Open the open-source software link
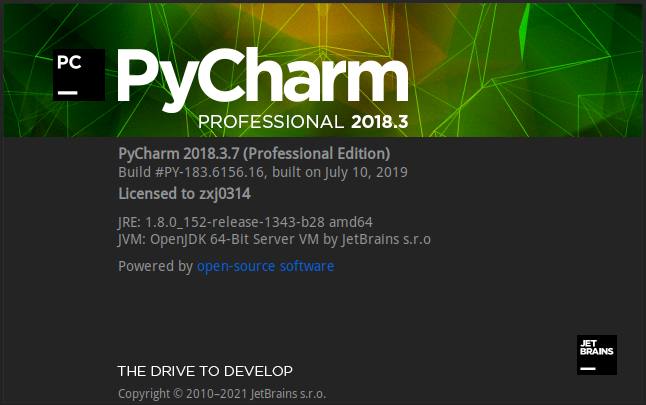 click(x=265, y=266)
